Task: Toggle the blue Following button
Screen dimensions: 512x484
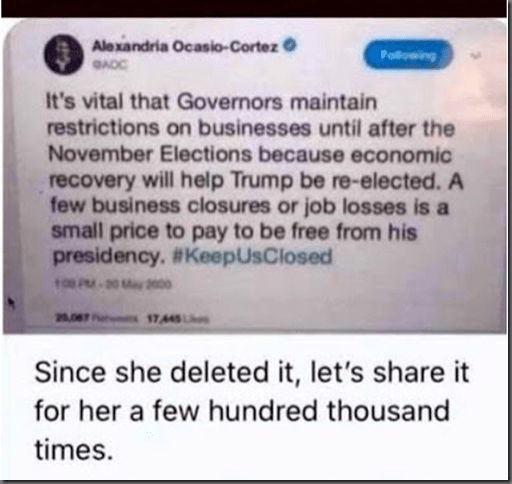Action: [408, 54]
